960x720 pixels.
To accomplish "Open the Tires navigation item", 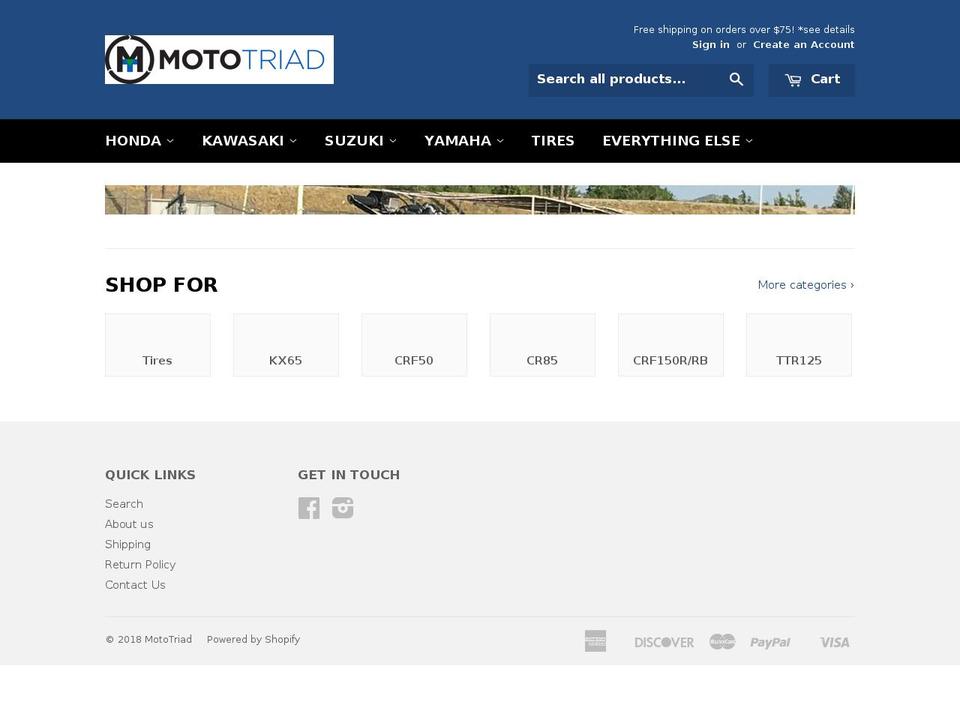I will (x=553, y=141).
